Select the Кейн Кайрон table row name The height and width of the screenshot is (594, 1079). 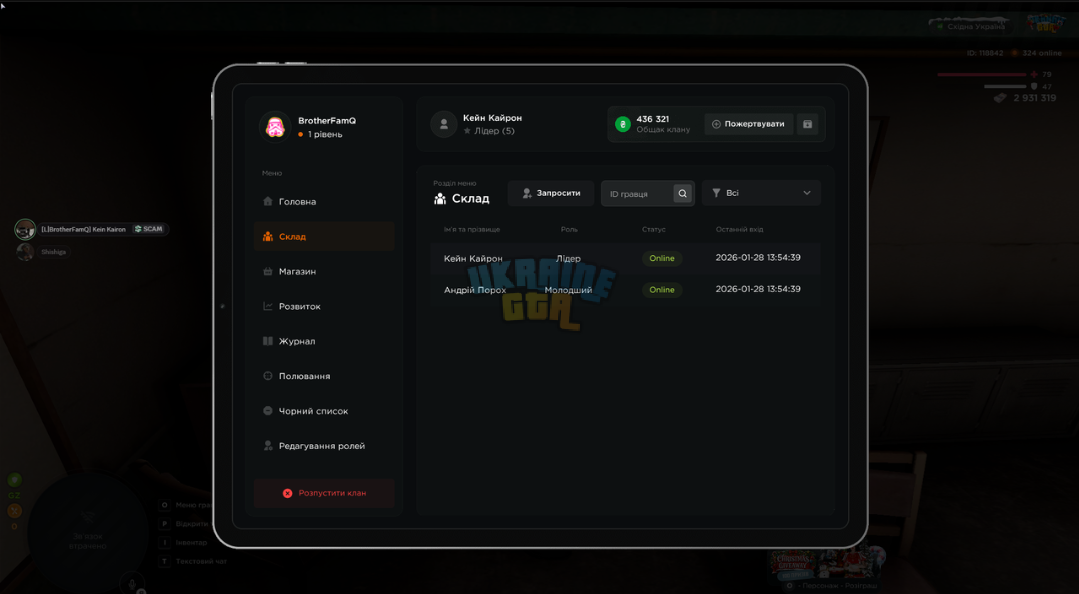[473, 259]
